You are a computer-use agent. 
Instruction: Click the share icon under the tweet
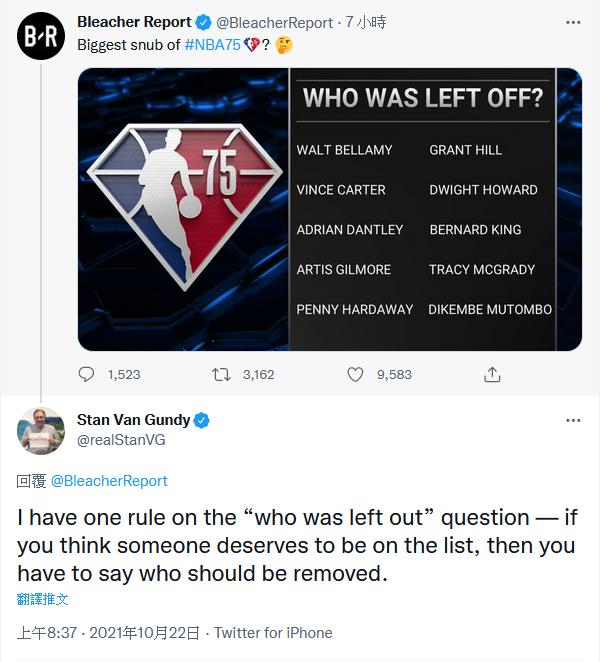click(x=491, y=374)
